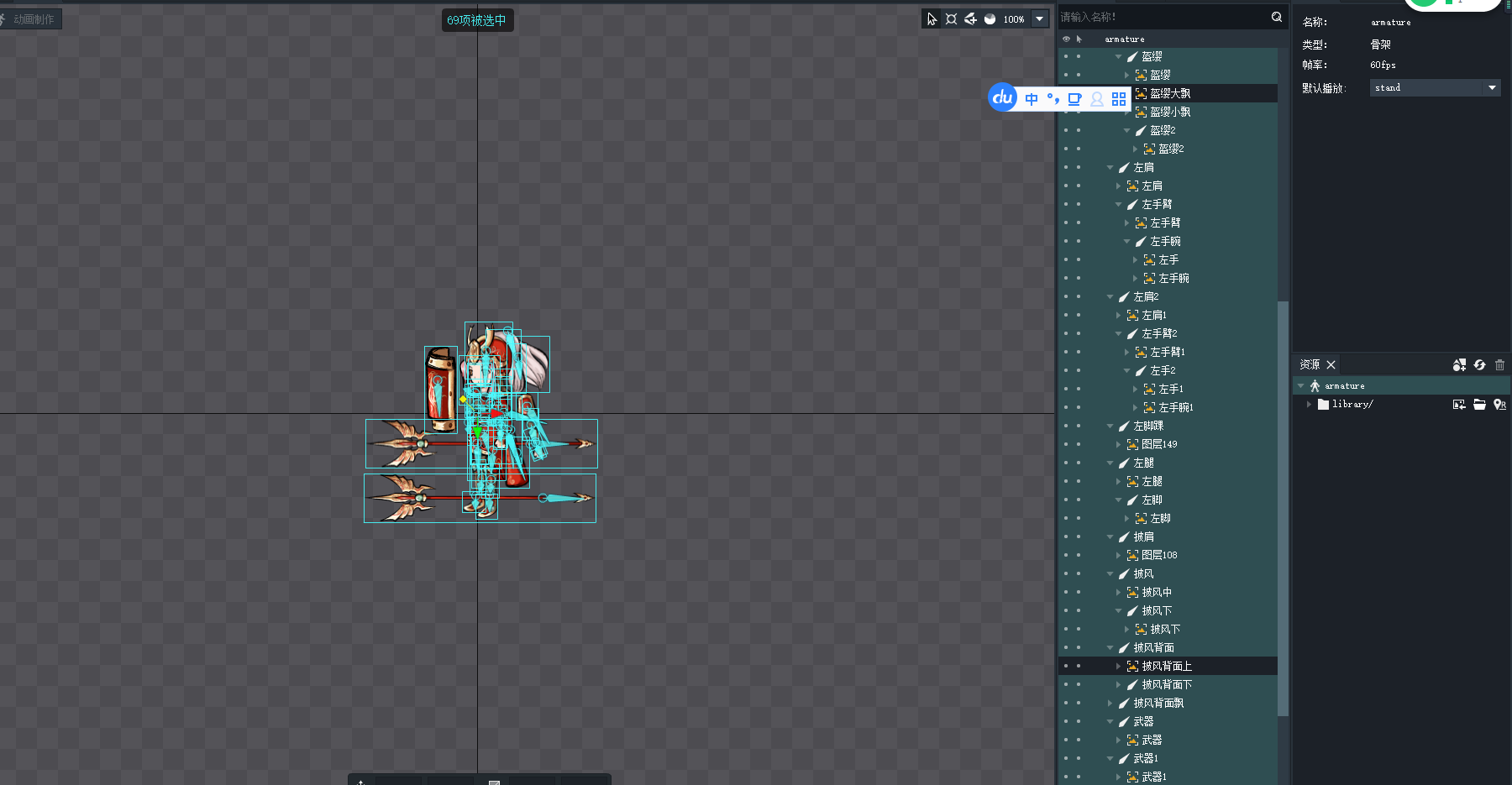Screen dimensions: 1512x785
Task: Click the selectable cursor column header
Action: click(x=1079, y=39)
